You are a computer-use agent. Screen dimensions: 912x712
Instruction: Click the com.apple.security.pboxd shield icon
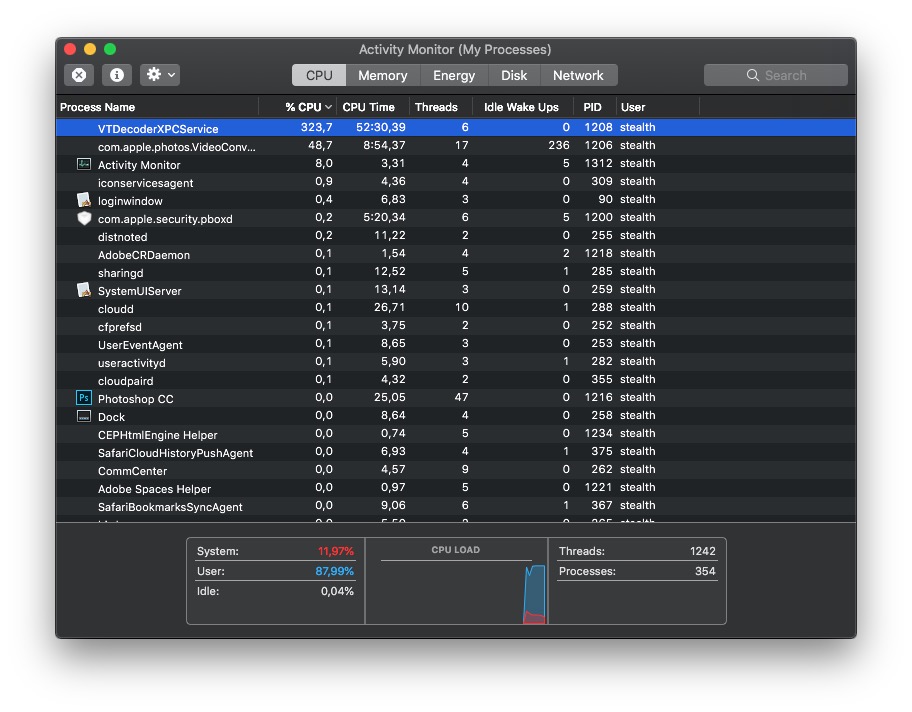[84, 218]
